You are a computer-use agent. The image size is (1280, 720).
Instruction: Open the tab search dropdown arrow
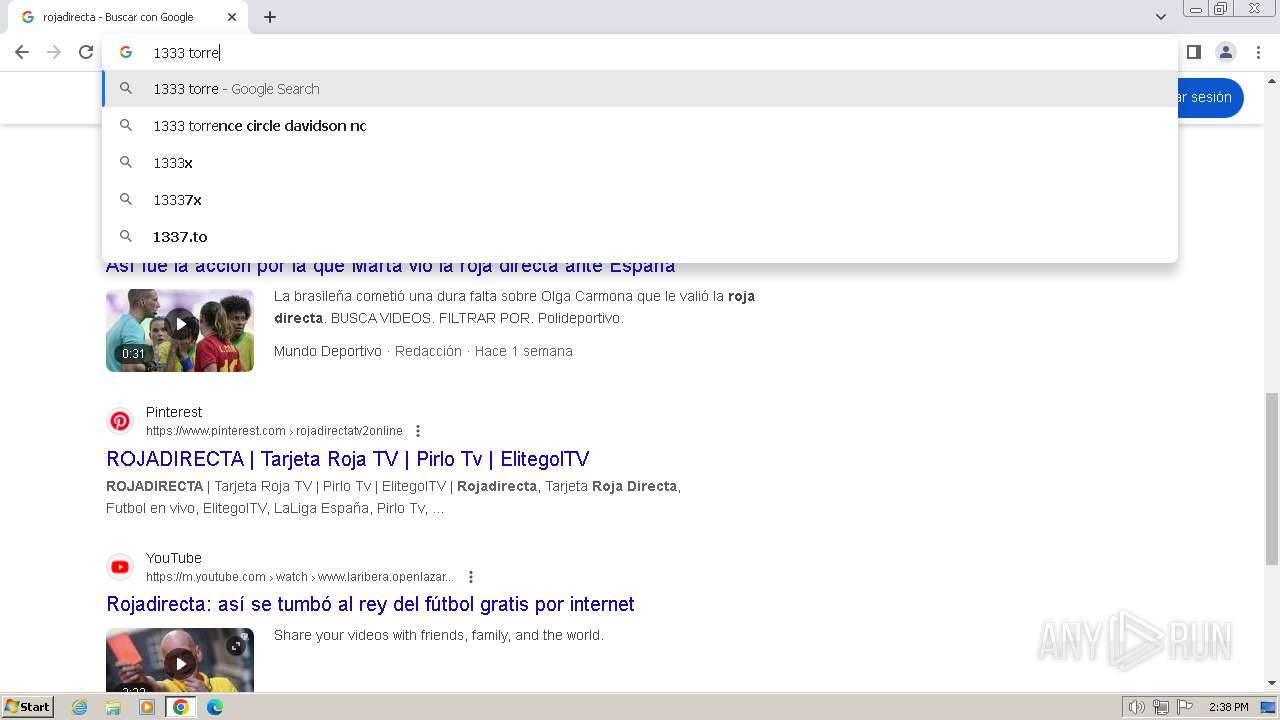(1161, 17)
